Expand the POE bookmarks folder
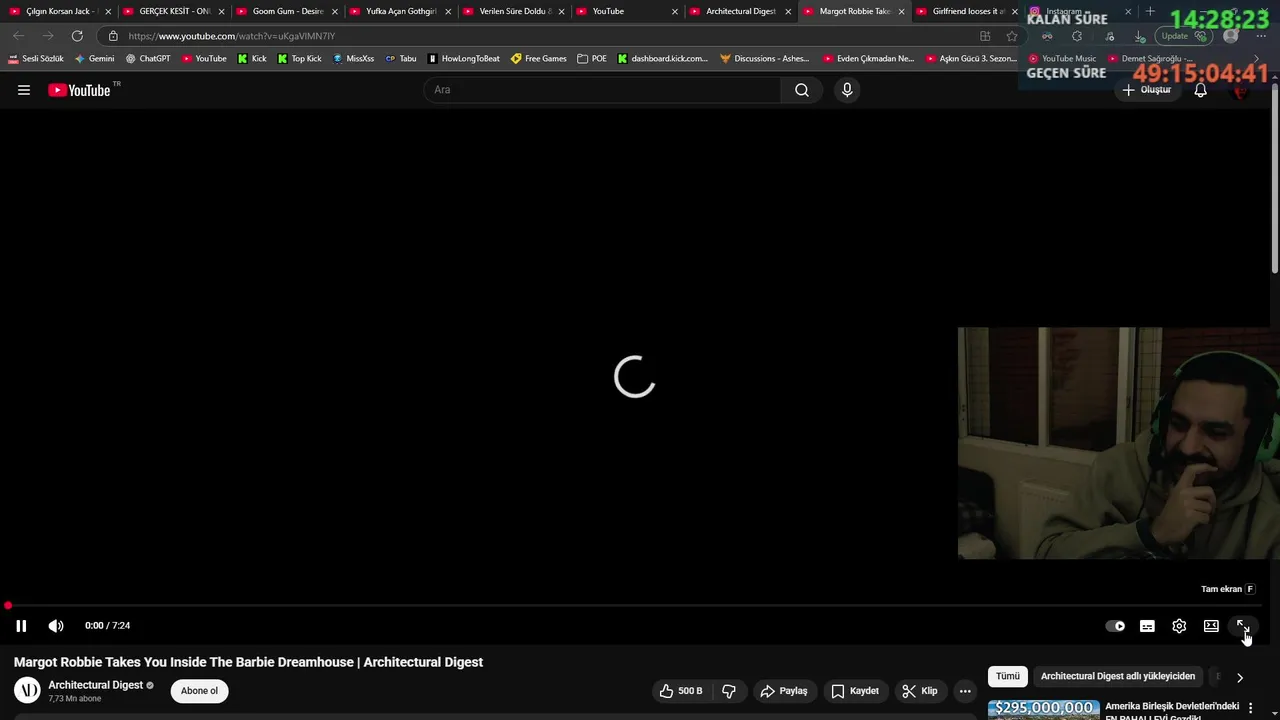This screenshot has height=720, width=1280. (x=592, y=59)
